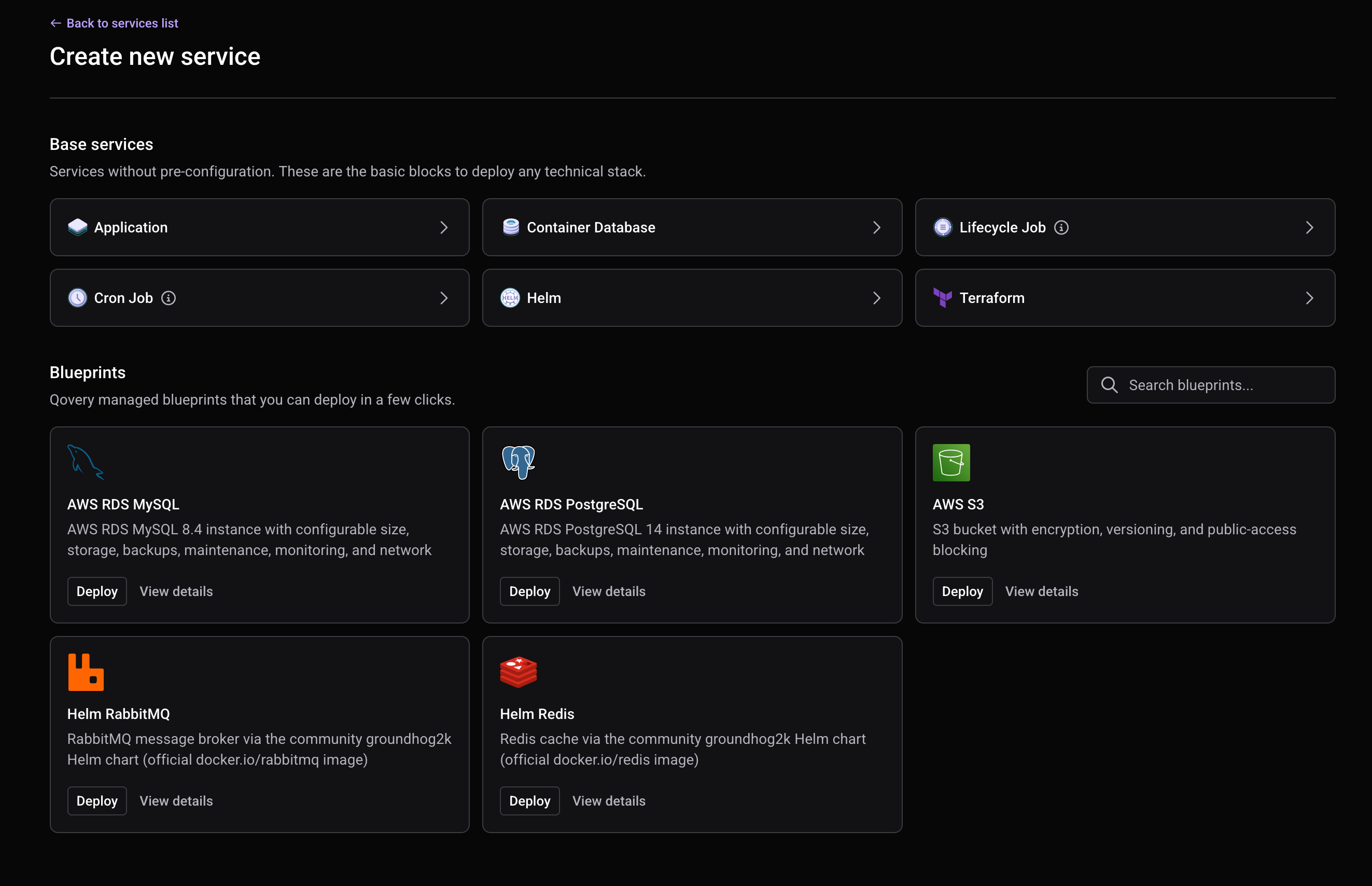The image size is (1372, 886).
Task: Deploy the Helm RabbitMQ blueprint
Action: [97, 801]
